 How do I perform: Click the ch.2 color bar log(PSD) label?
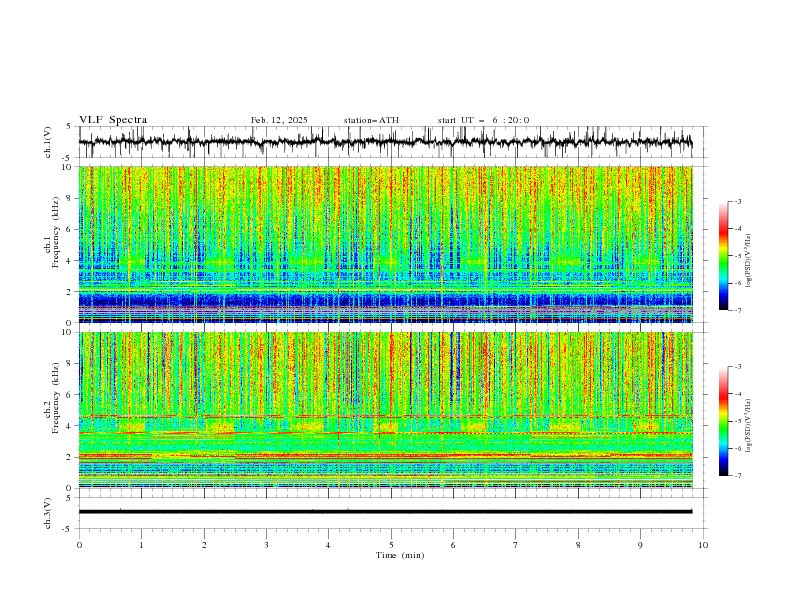(748, 425)
